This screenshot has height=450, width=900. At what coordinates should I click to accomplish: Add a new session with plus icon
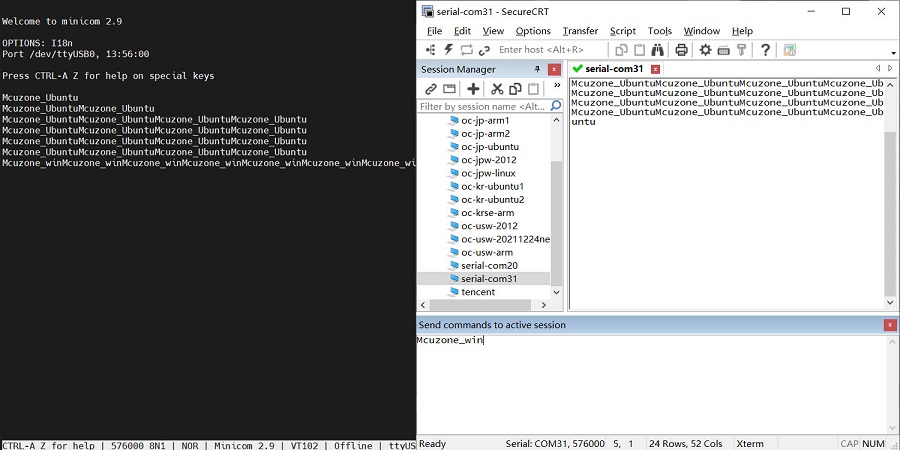pyautogui.click(x=473, y=88)
